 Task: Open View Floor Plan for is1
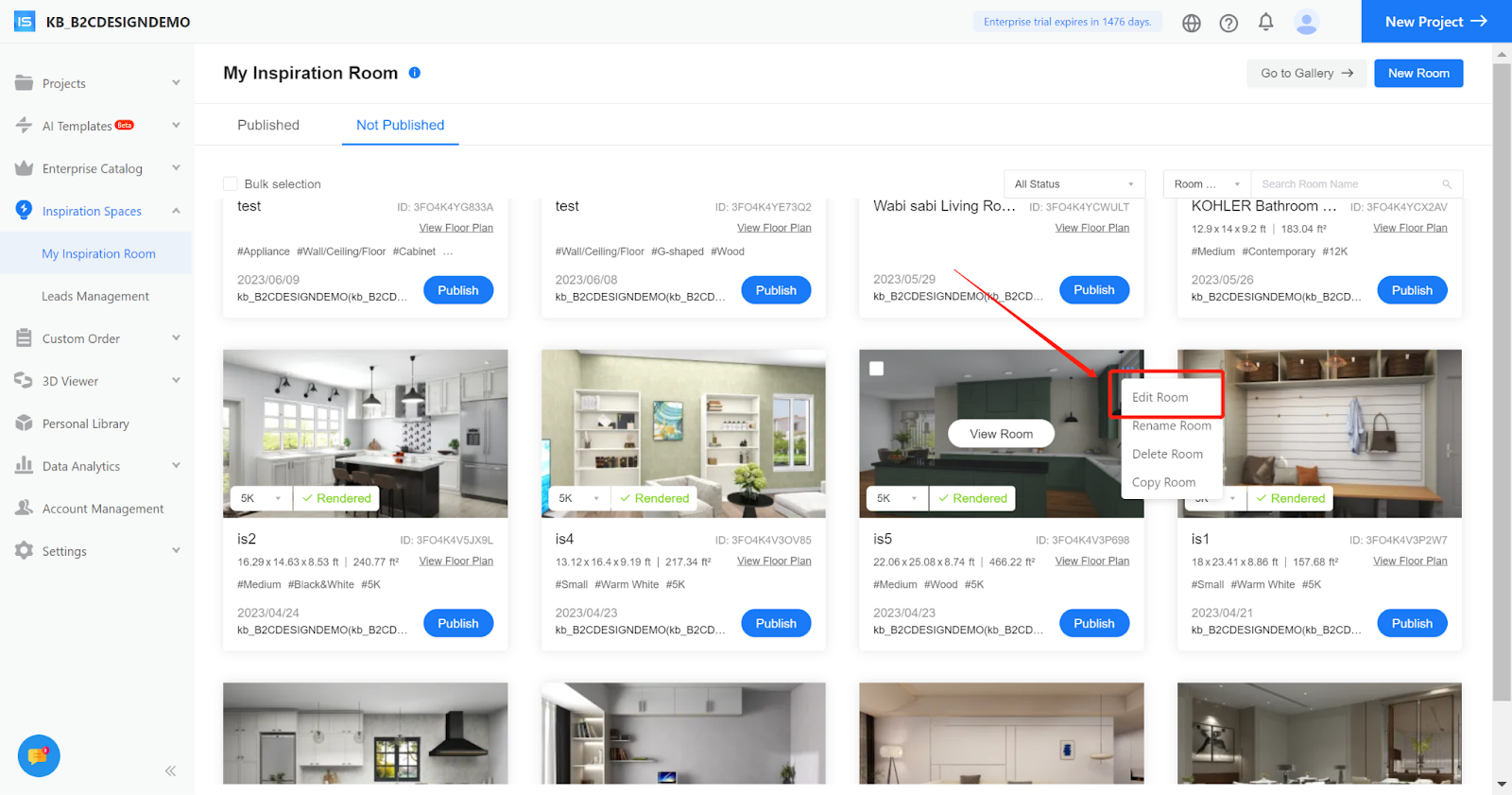[1410, 562]
